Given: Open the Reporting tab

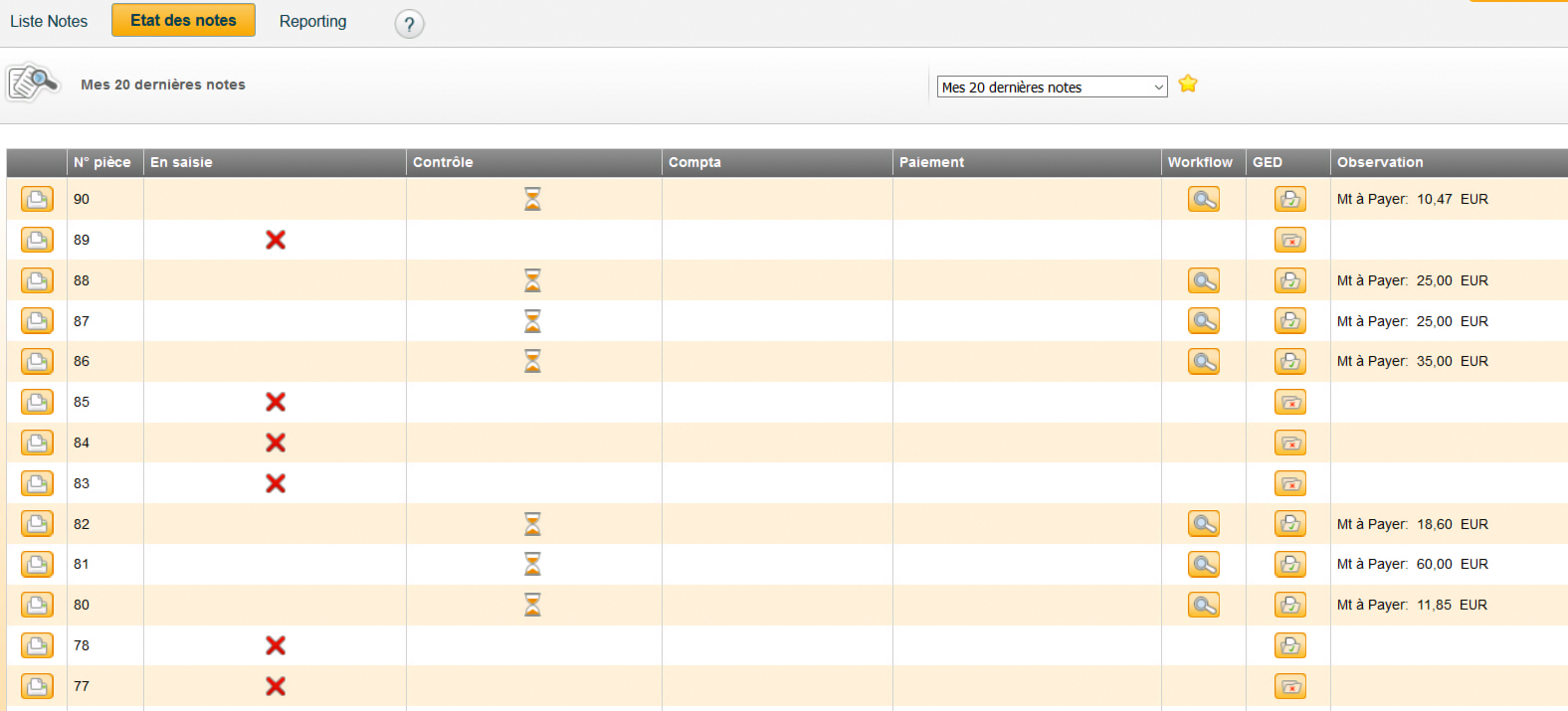Looking at the screenshot, I should click(312, 21).
